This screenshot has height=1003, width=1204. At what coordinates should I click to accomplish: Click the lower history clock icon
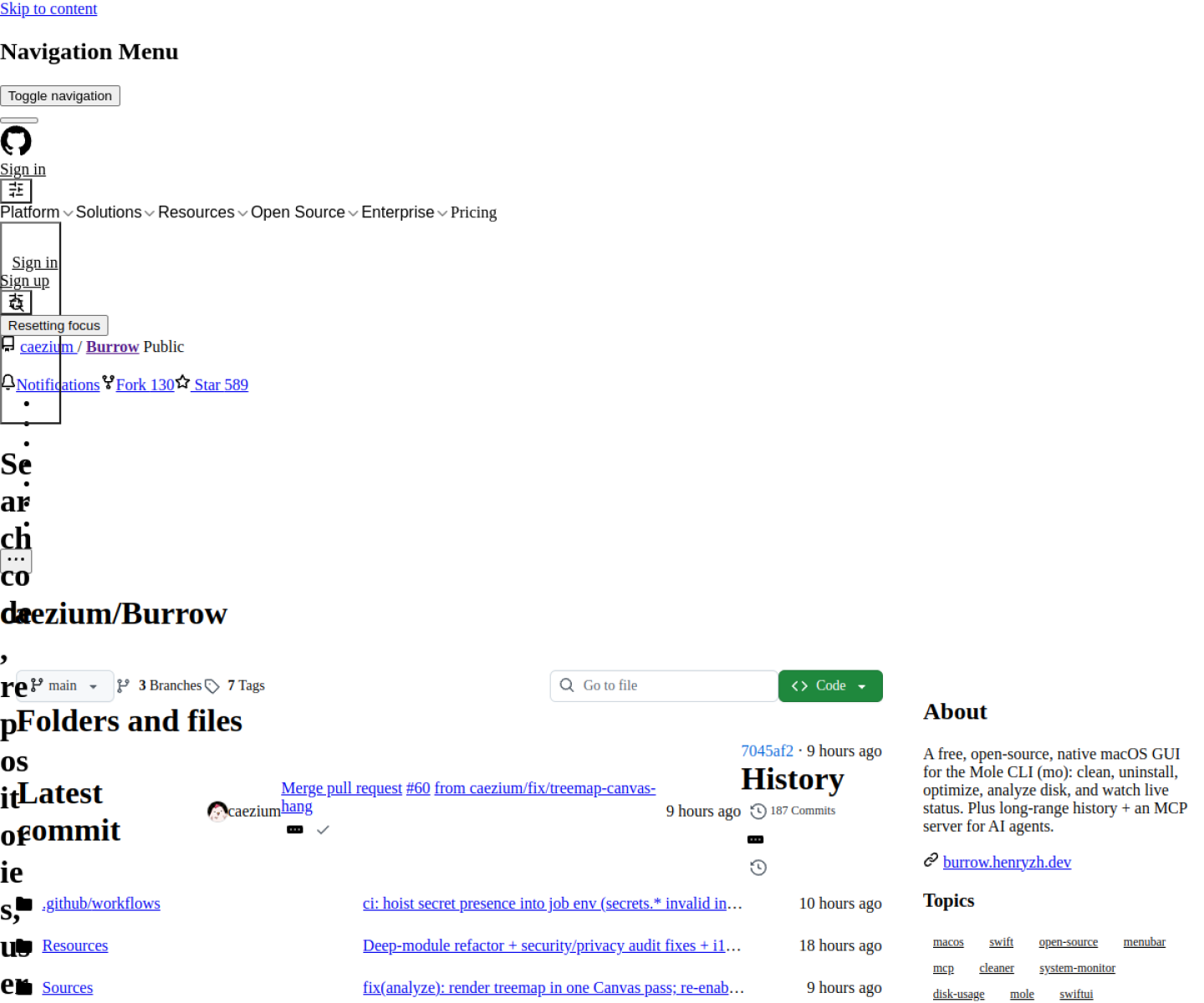pyautogui.click(x=758, y=868)
